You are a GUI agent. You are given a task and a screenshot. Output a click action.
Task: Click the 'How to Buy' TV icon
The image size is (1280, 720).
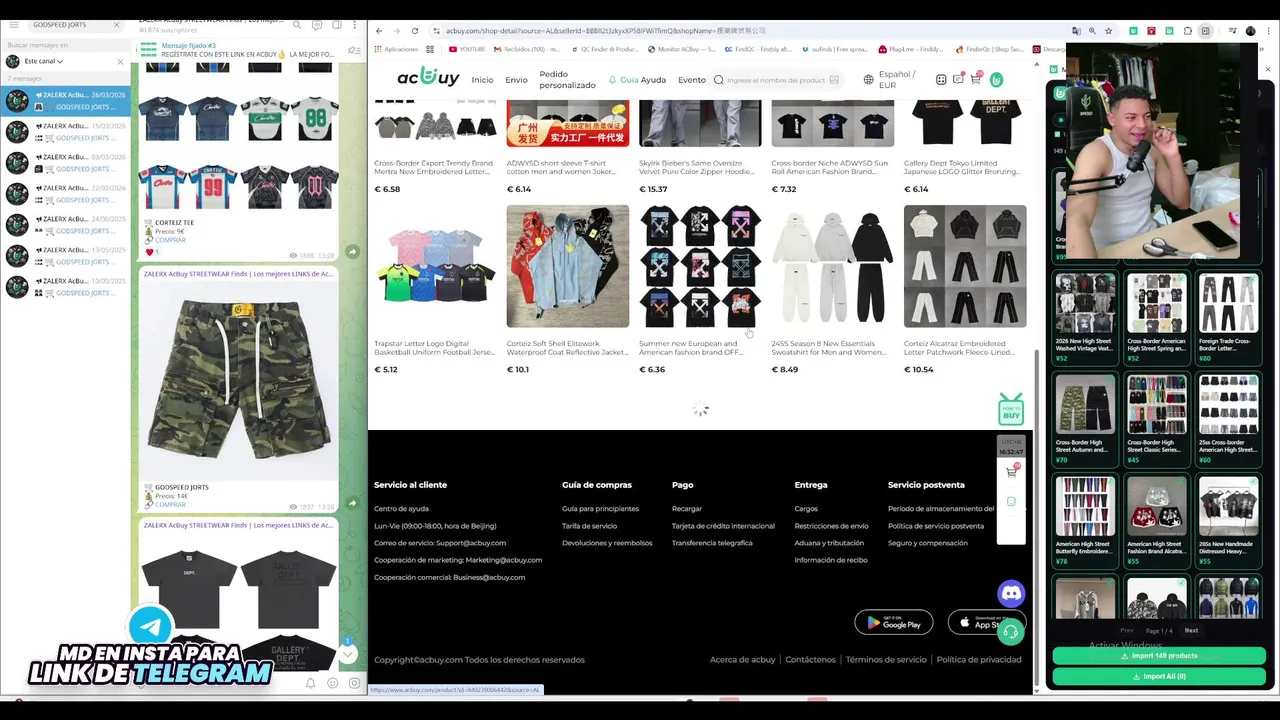(x=1011, y=409)
